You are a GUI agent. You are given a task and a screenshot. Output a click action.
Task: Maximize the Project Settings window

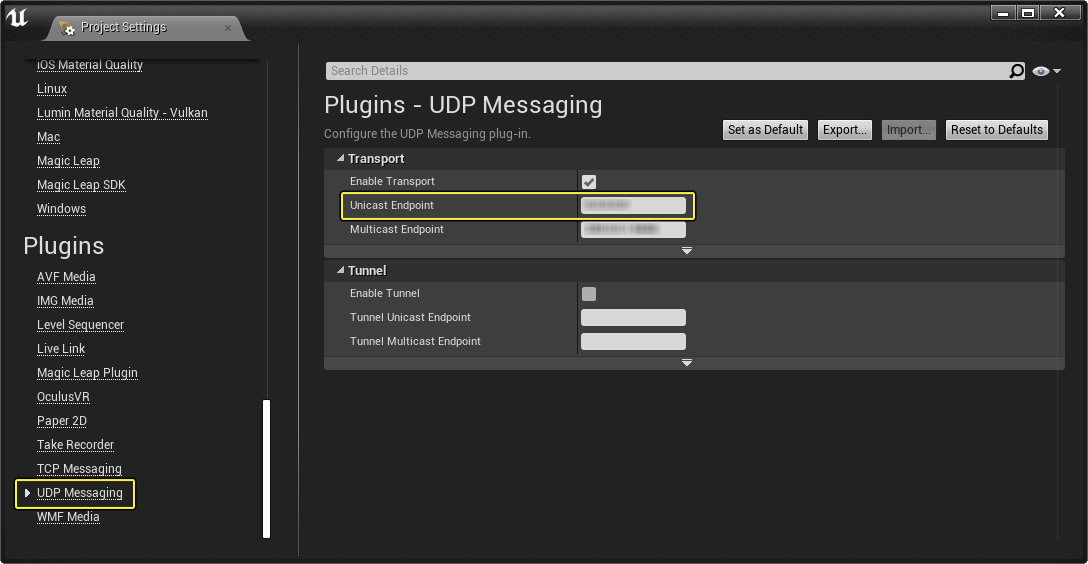[1028, 12]
